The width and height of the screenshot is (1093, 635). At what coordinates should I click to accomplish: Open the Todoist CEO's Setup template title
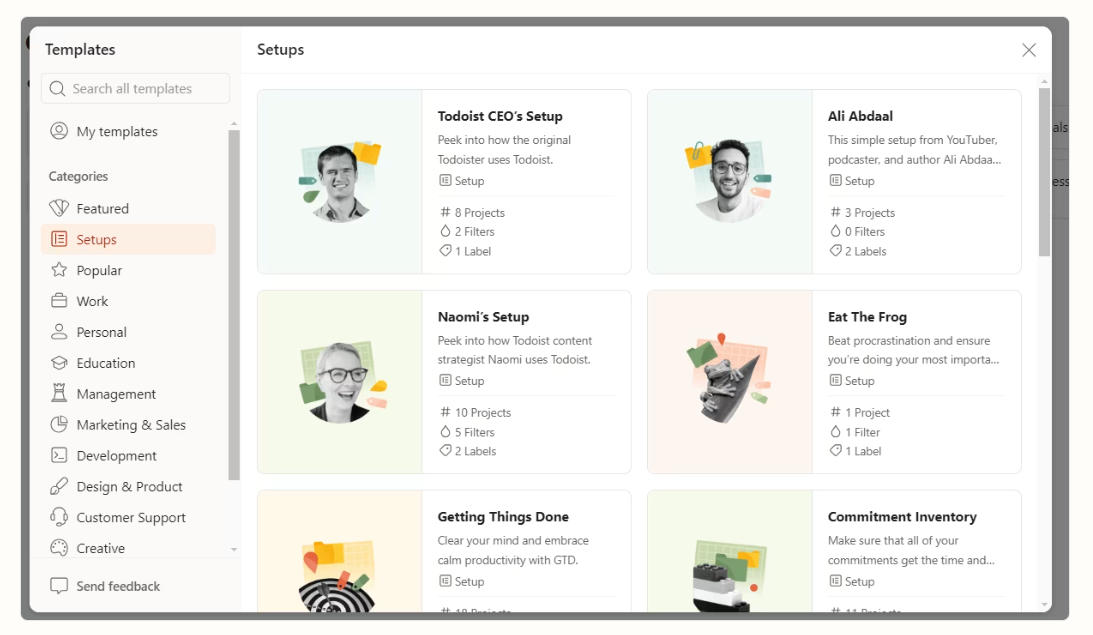pyautogui.click(x=500, y=116)
